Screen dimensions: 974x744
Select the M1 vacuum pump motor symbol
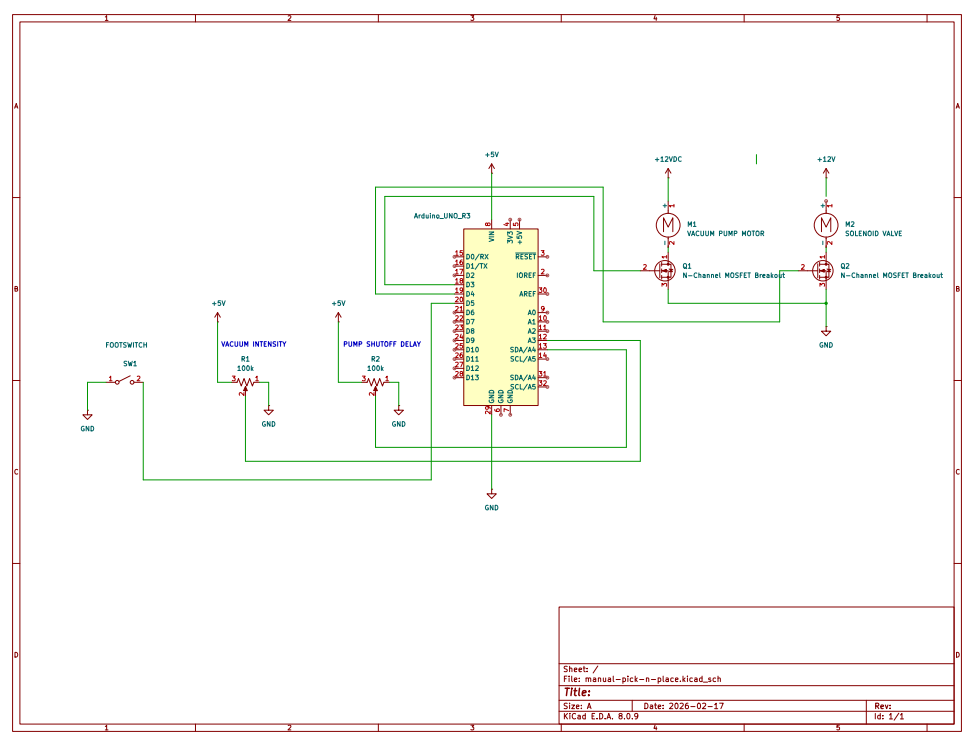pos(667,225)
